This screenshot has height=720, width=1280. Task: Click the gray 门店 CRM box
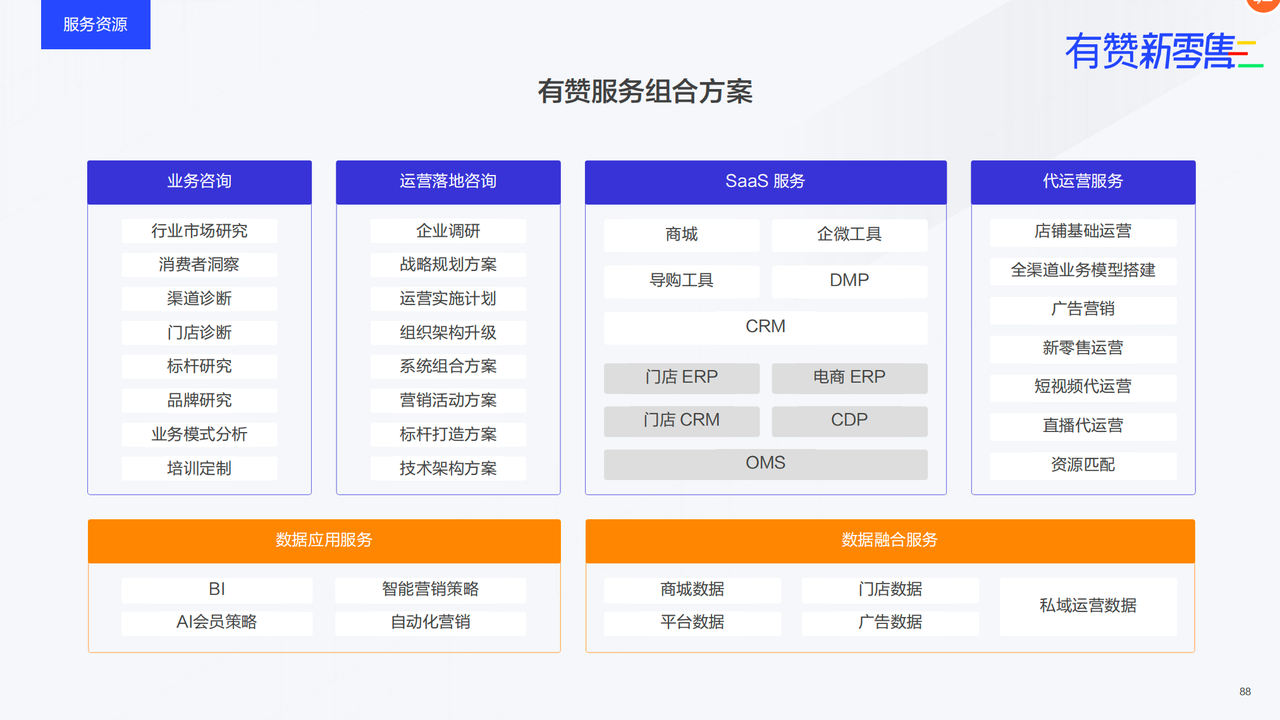pos(681,421)
